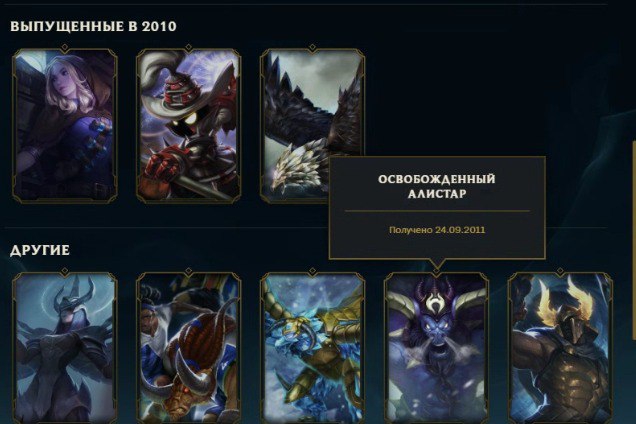636x424 pixels.
Task: Click the diamond ornament above the Veigar card
Action: 189,48
